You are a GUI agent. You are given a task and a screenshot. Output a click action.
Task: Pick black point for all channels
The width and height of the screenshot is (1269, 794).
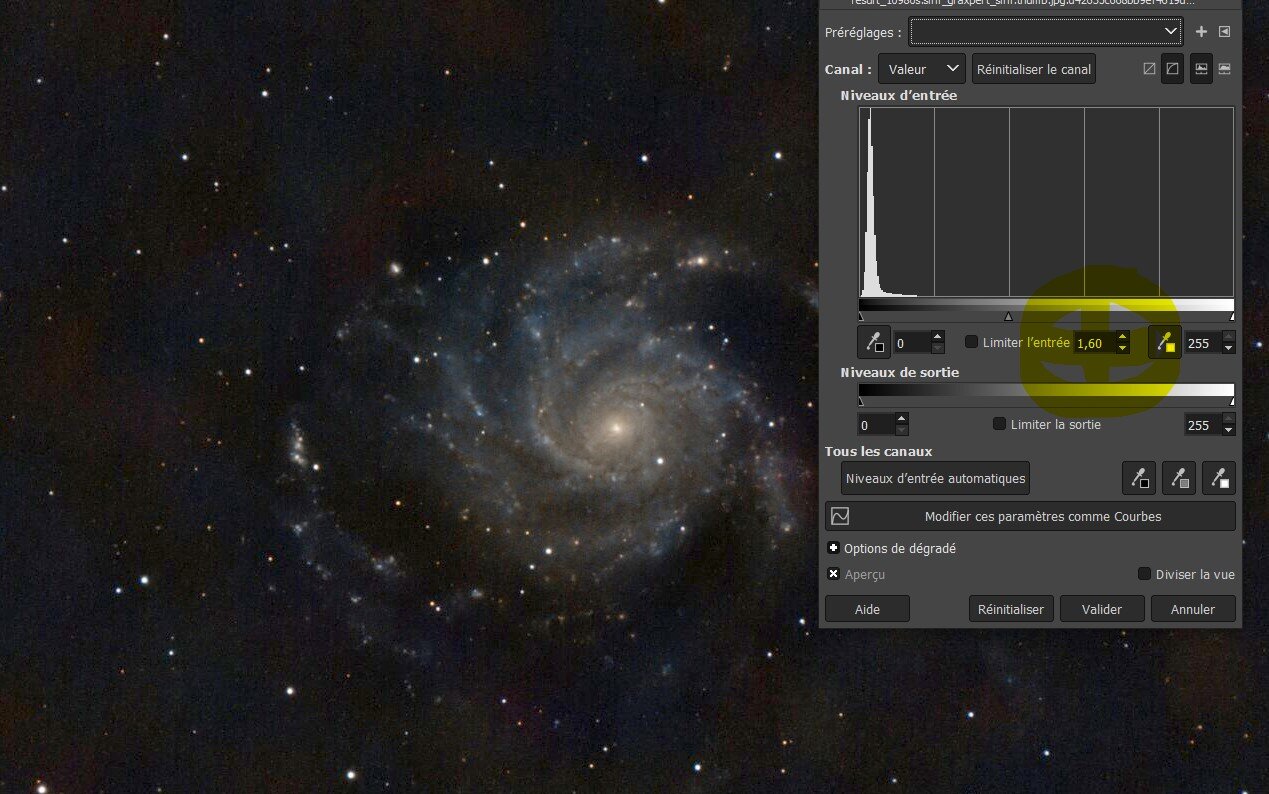click(x=1139, y=478)
